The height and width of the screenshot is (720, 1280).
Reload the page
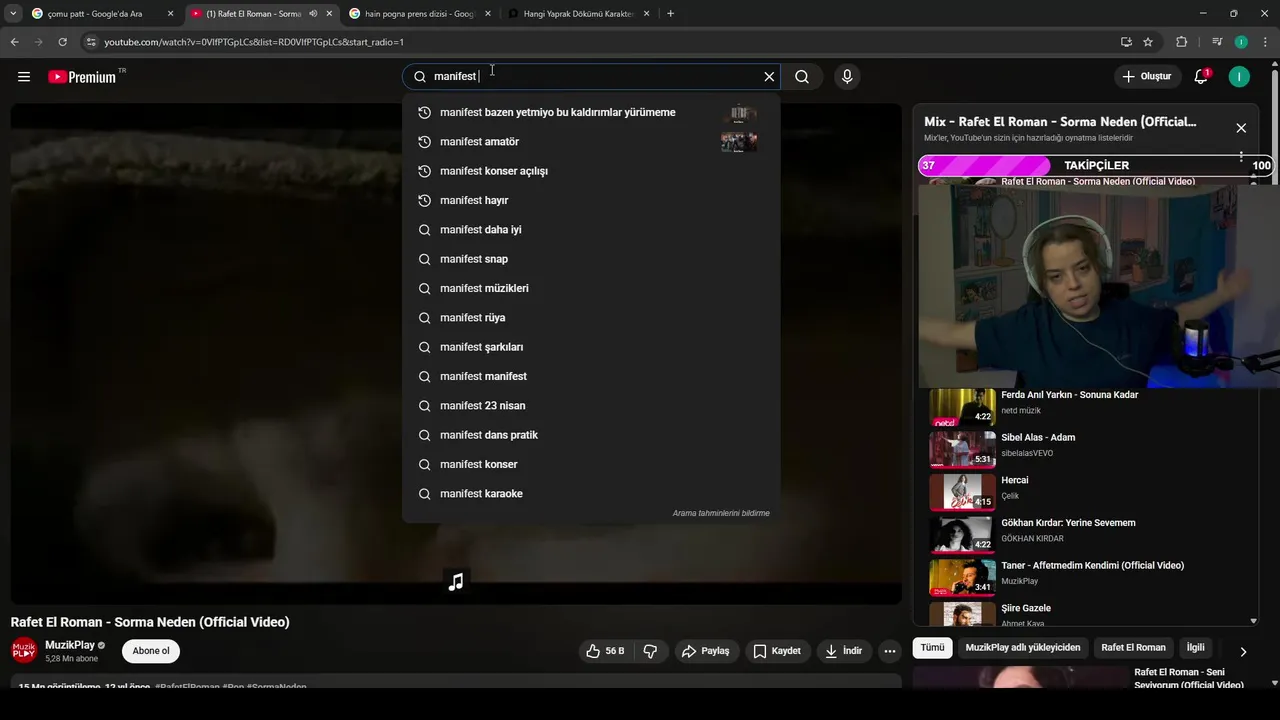click(62, 42)
